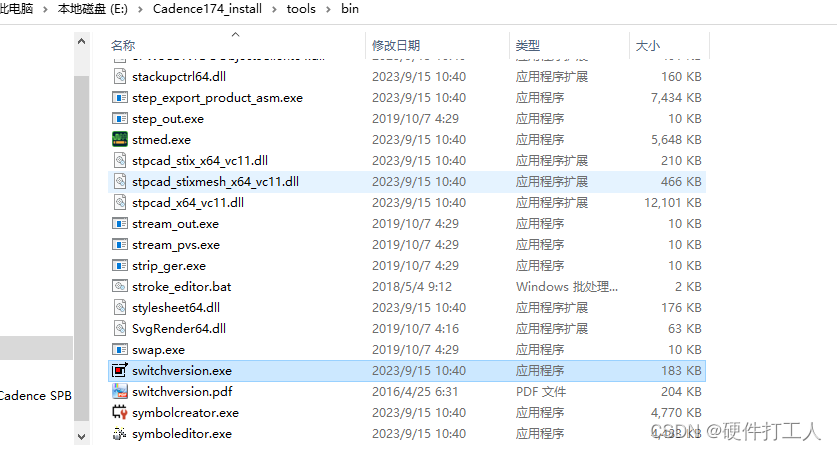Click the switchversion.pdf document icon
Screen dimensions: 837x451
(x=120, y=392)
